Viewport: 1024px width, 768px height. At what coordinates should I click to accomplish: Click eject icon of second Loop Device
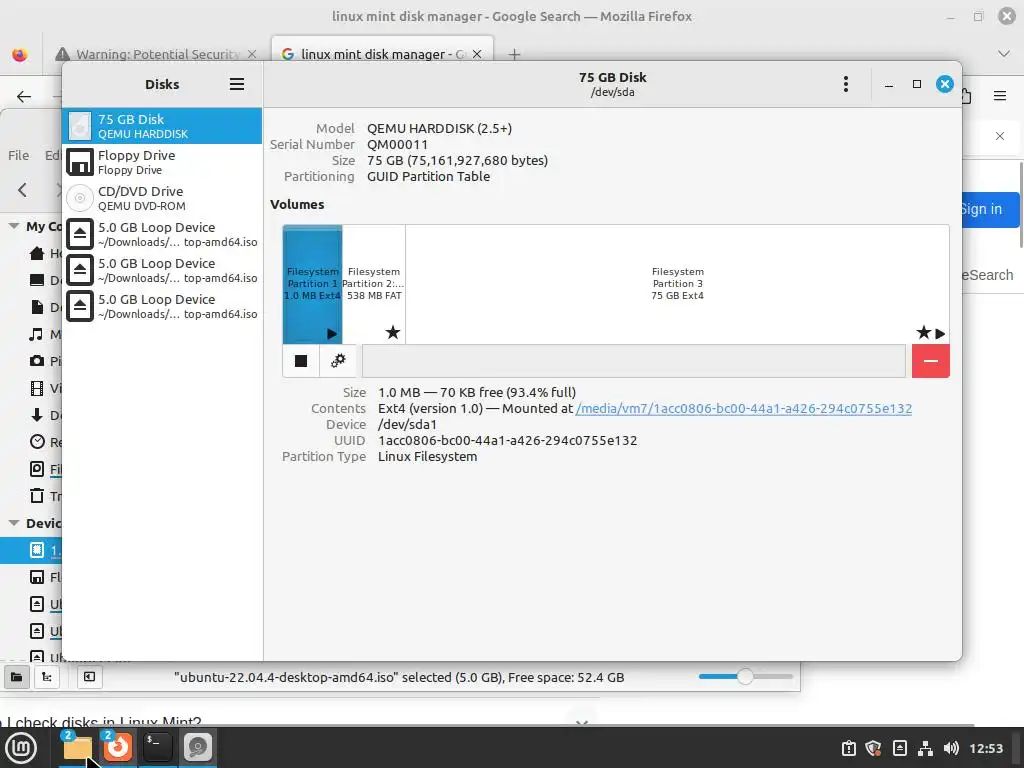click(80, 270)
